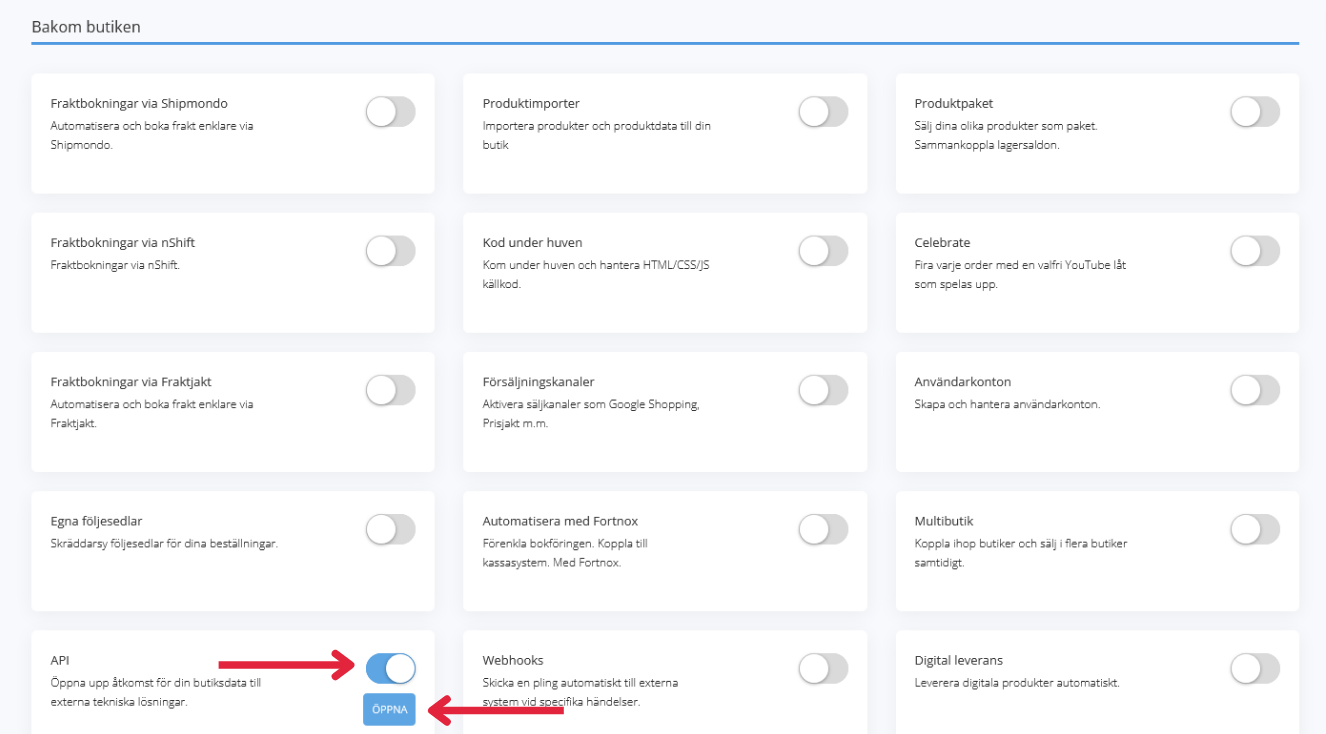The width and height of the screenshot is (1326, 734).
Task: Toggle on Kod under huven
Action: point(822,251)
